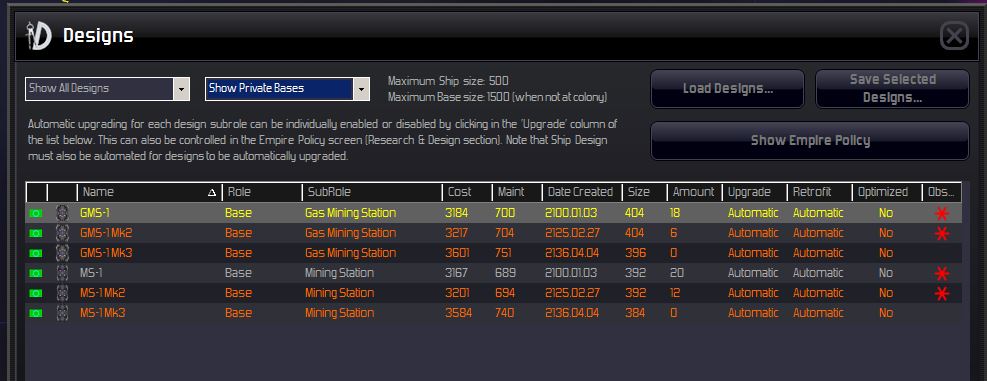Click the Load Designs... button
The image size is (987, 381).
click(x=728, y=89)
